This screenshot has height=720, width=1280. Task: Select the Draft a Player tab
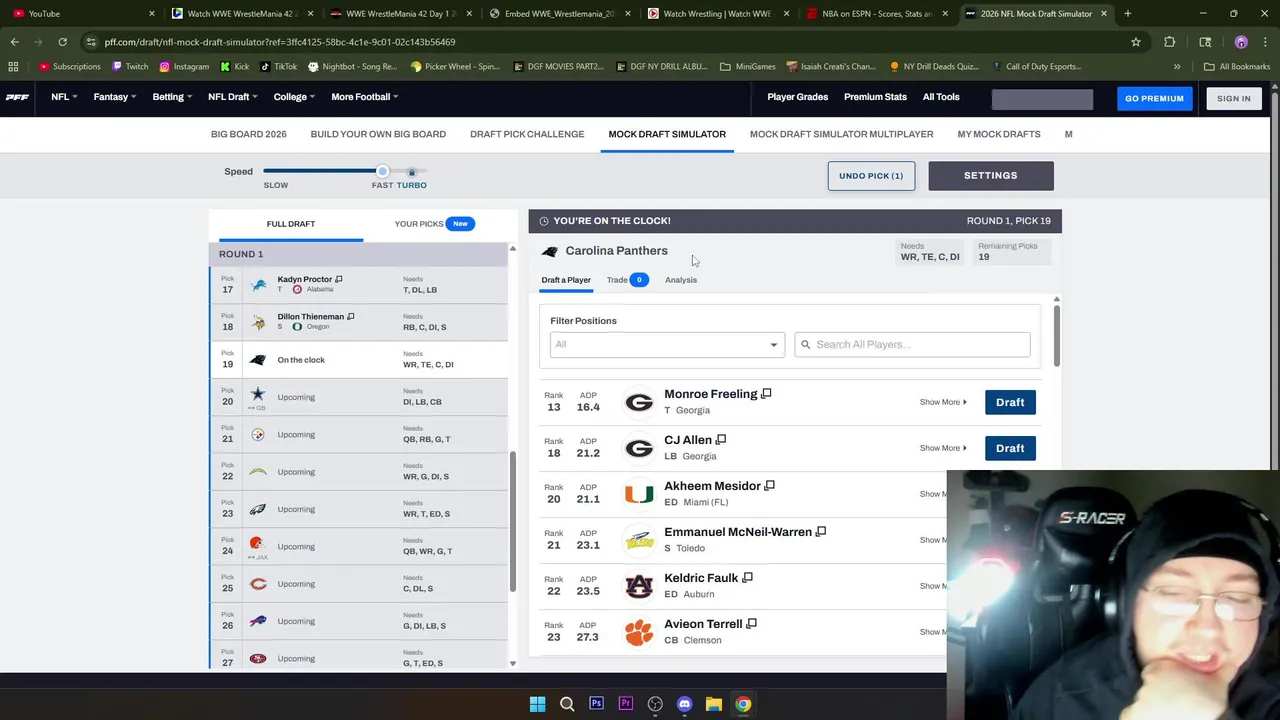pos(566,280)
